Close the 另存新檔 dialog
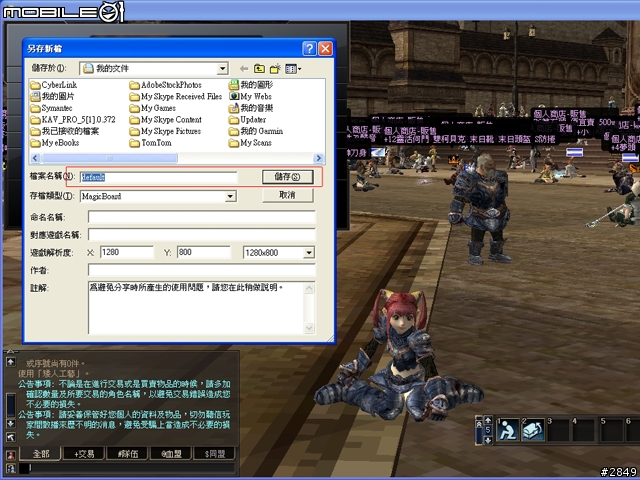Image resolution: width=640 pixels, height=480 pixels. pyautogui.click(x=325, y=49)
